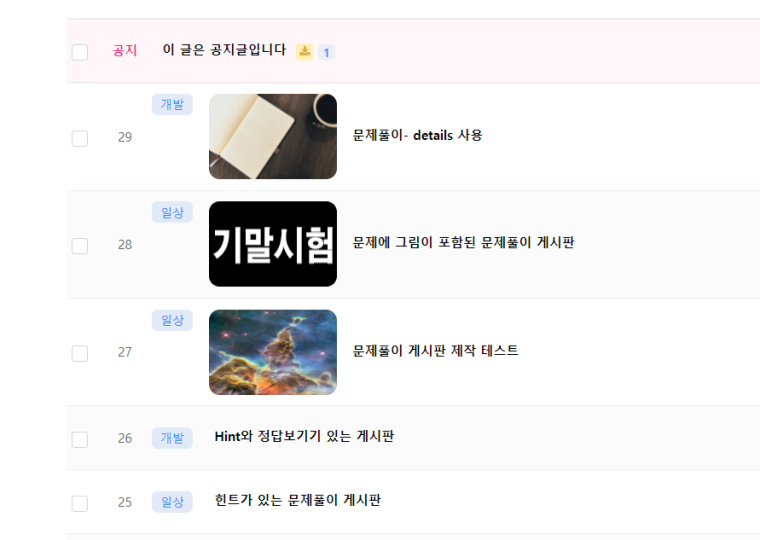The image size is (760, 540).
Task: Select the checkbox for post 29
Action: click(80, 139)
